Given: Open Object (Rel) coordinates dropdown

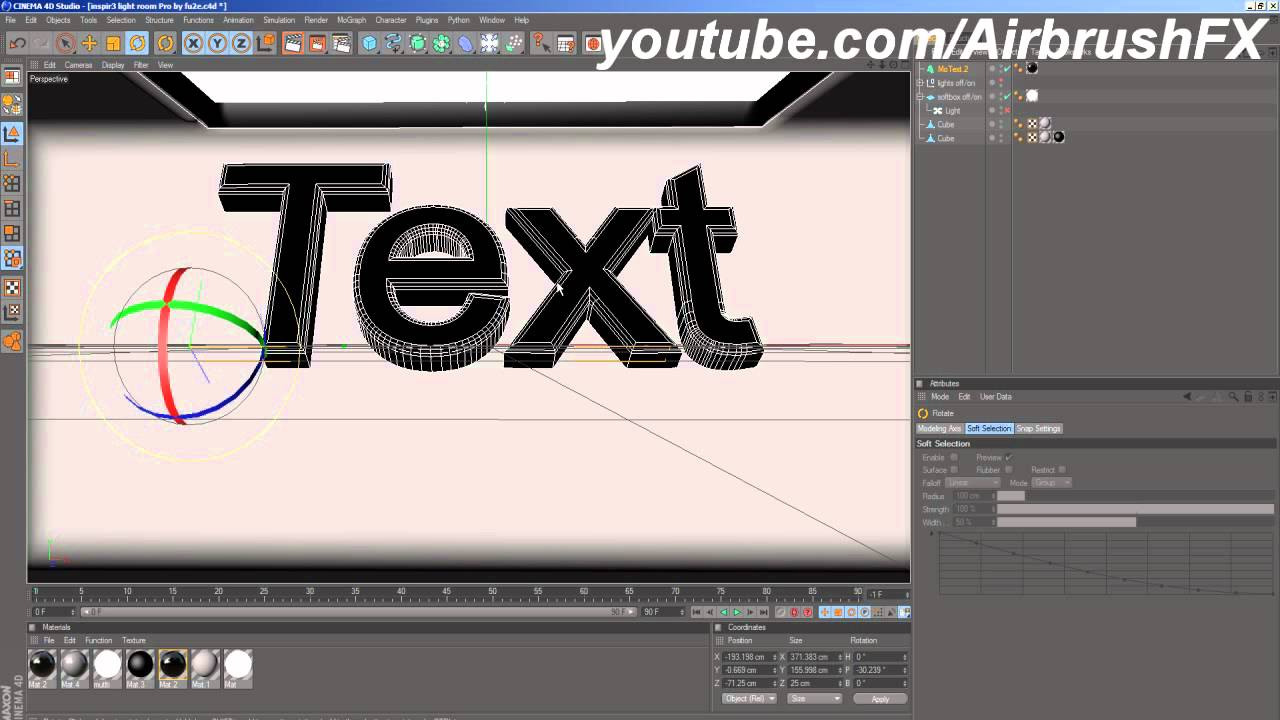Looking at the screenshot, I should tap(748, 698).
